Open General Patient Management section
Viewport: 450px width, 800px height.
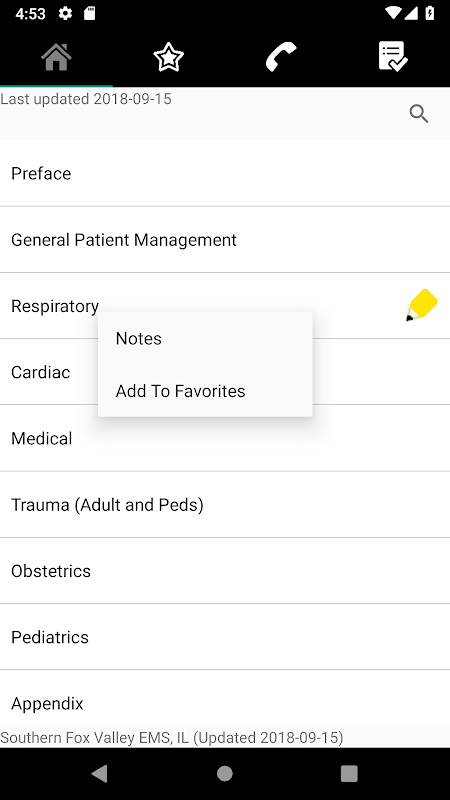[x=225, y=240]
